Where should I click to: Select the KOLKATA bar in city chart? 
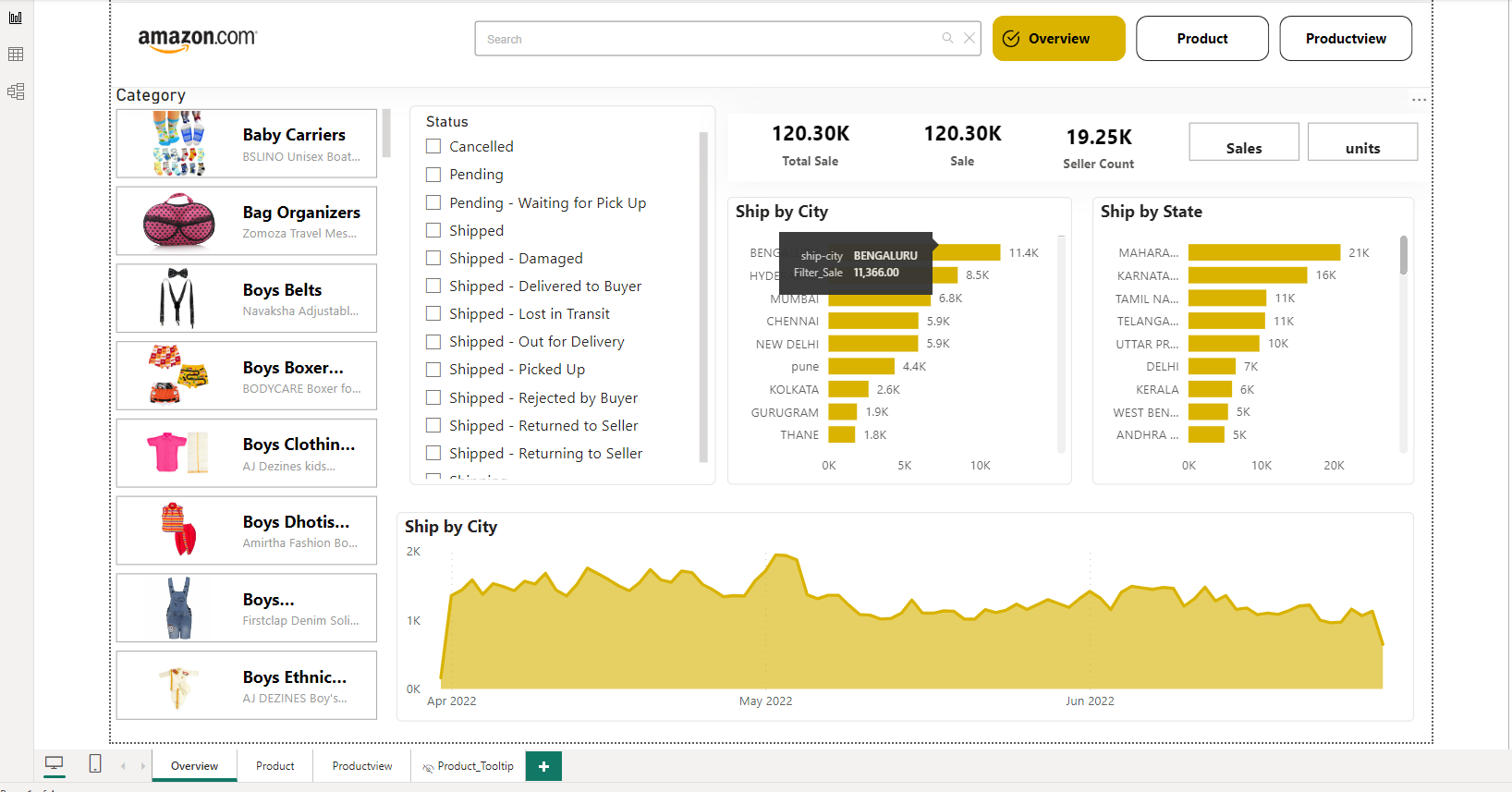(x=848, y=389)
